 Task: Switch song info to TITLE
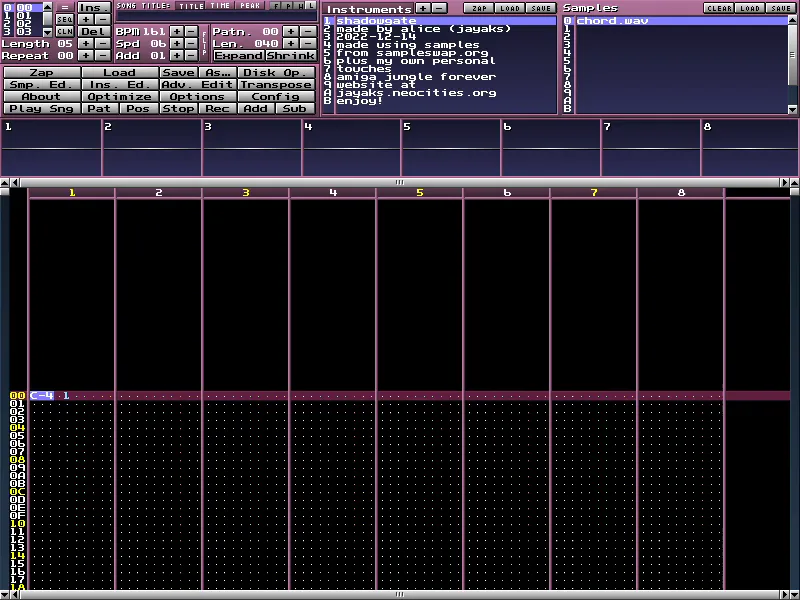[191, 6]
